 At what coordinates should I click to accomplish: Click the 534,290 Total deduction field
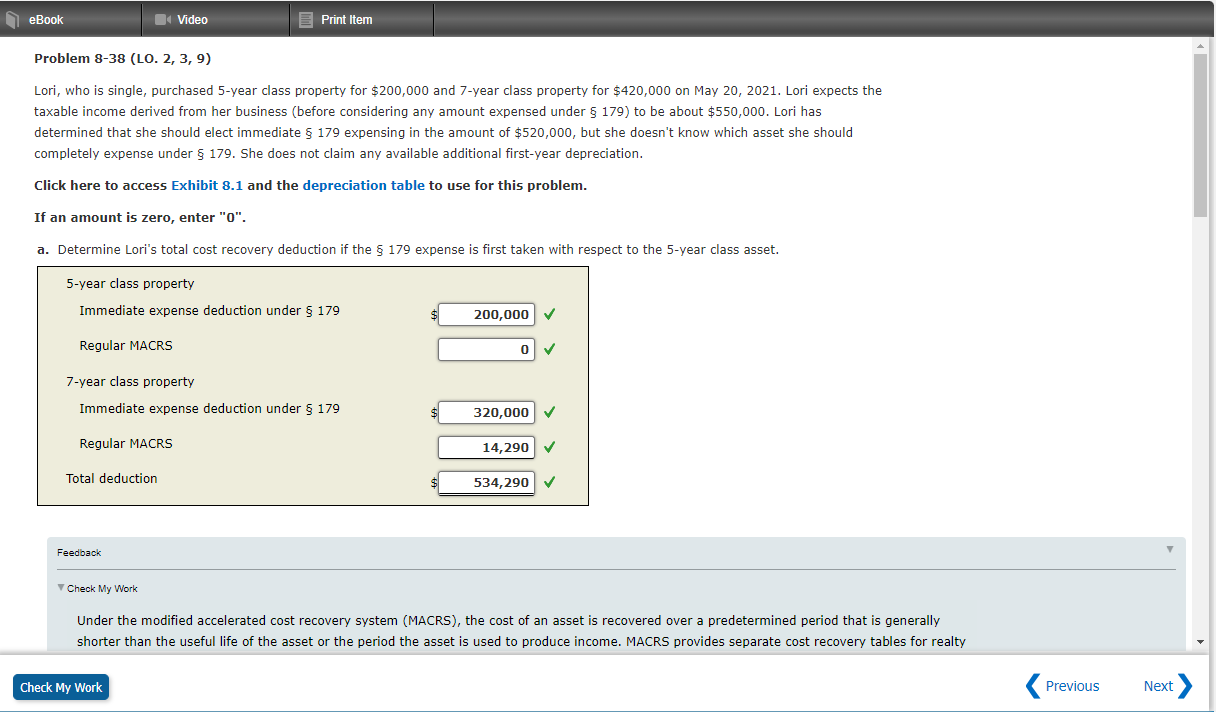(486, 482)
